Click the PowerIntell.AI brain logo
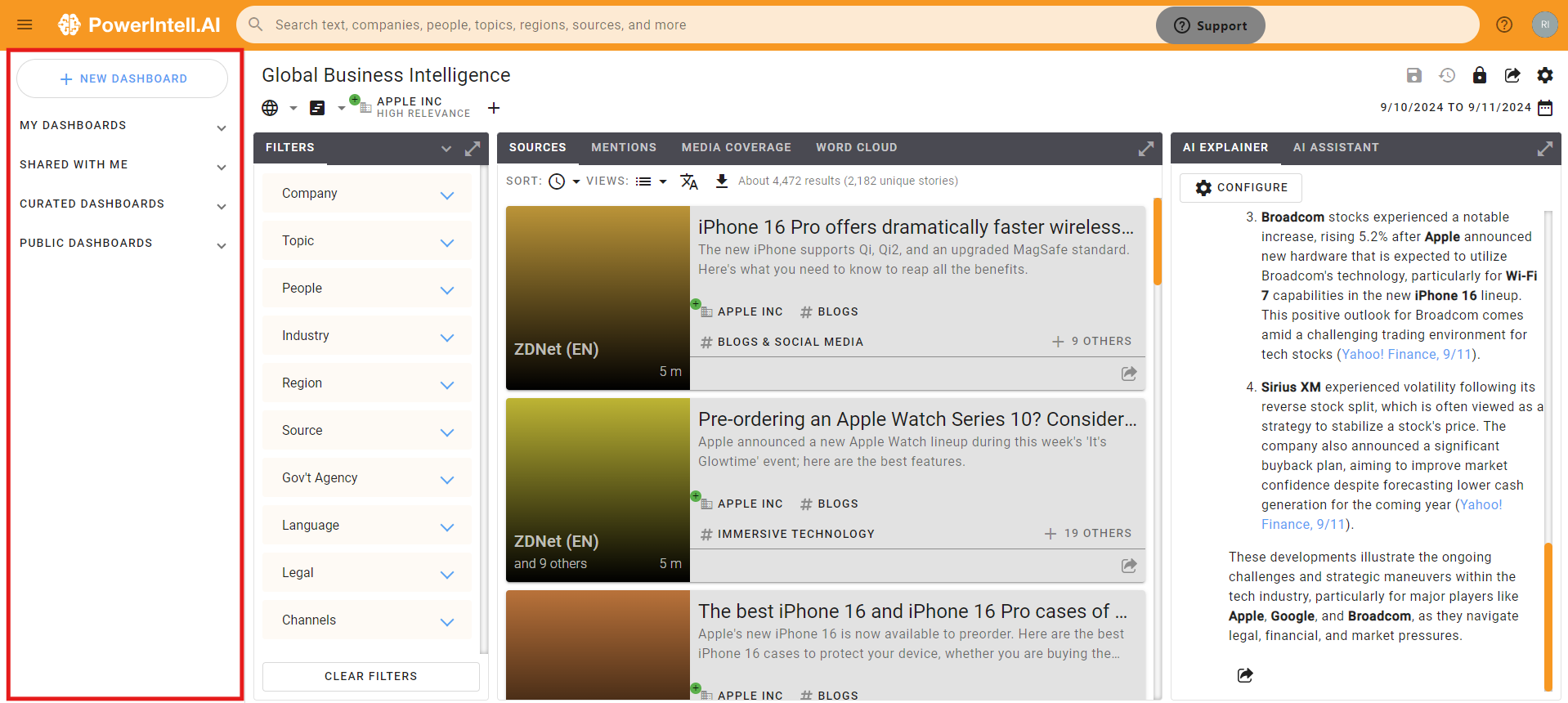This screenshot has width=1568, height=703. 69,25
